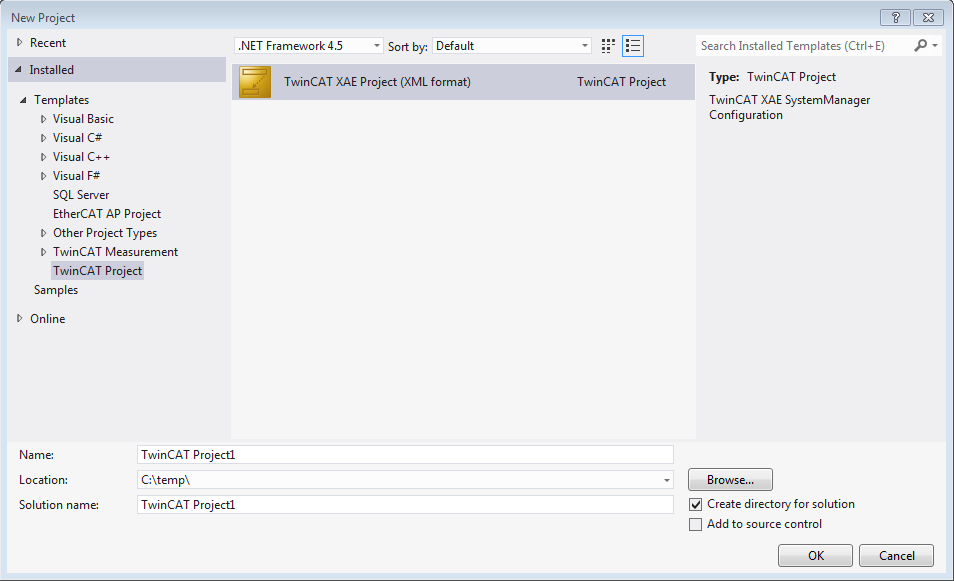Screen dimensions: 954x581
Task: Close the New Project dialog
Action: pos(928,18)
